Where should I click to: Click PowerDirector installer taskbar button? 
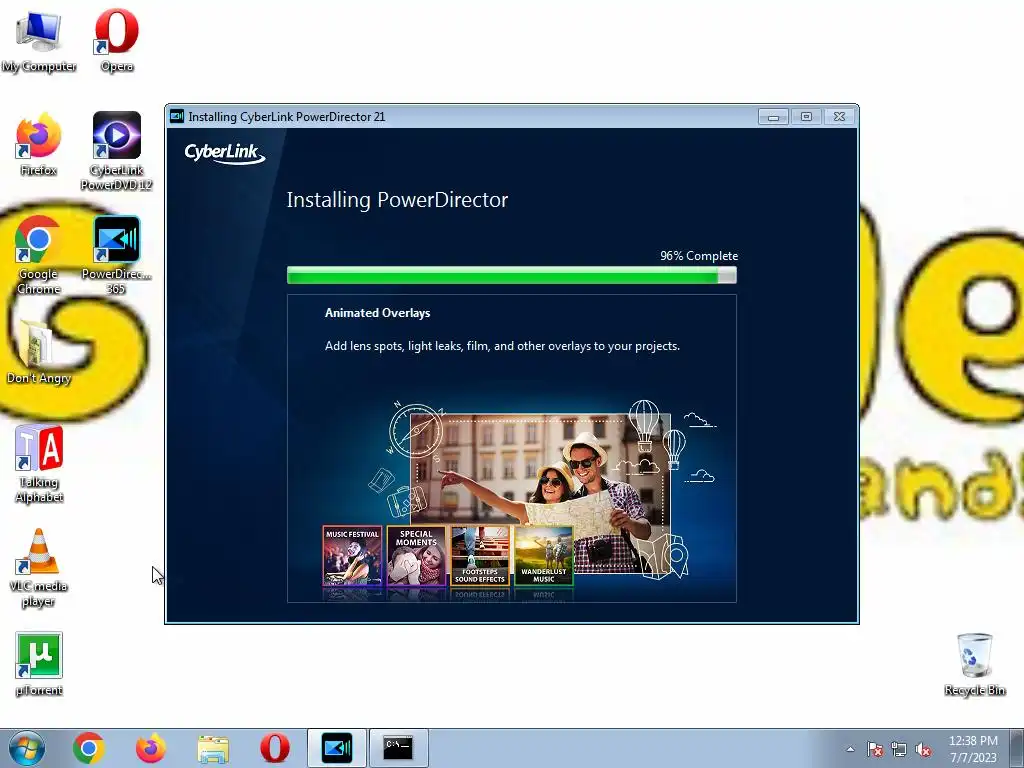point(337,748)
